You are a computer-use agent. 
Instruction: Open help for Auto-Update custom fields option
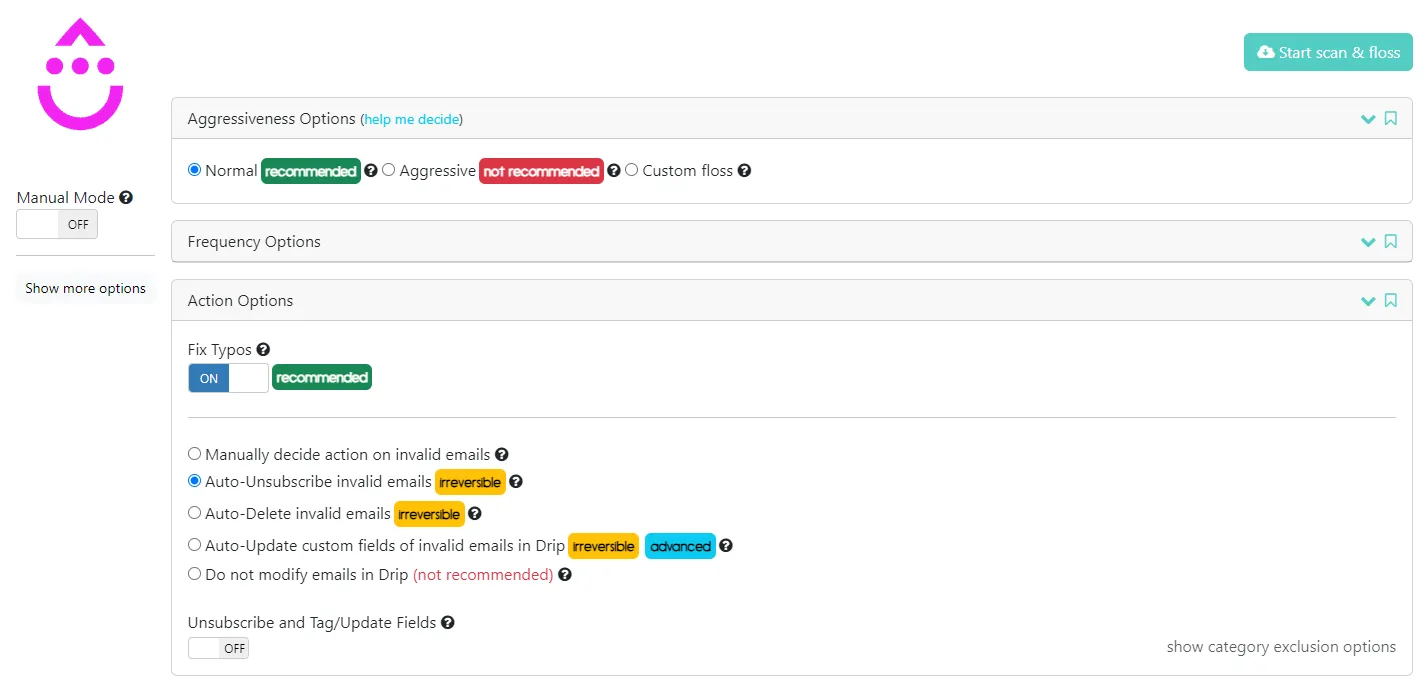(x=726, y=546)
